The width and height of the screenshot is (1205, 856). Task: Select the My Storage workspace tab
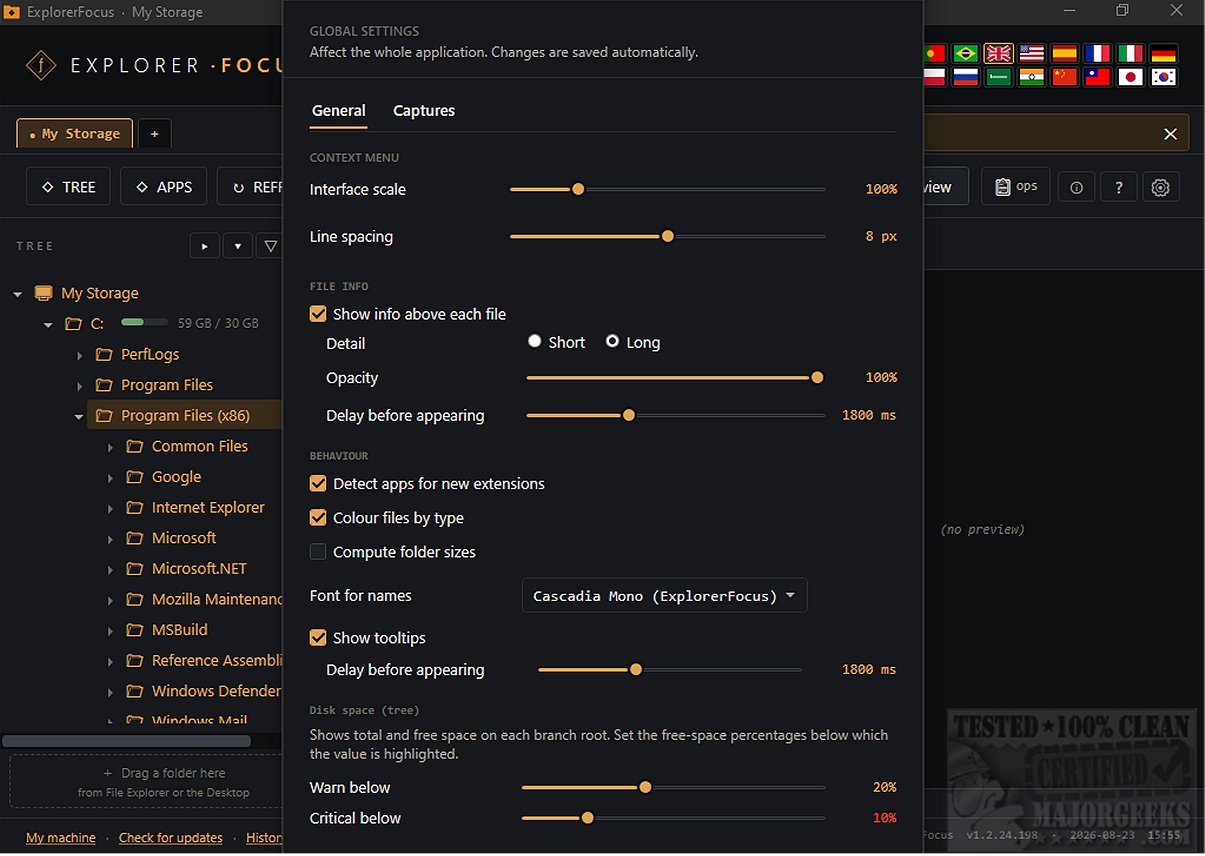(x=75, y=134)
